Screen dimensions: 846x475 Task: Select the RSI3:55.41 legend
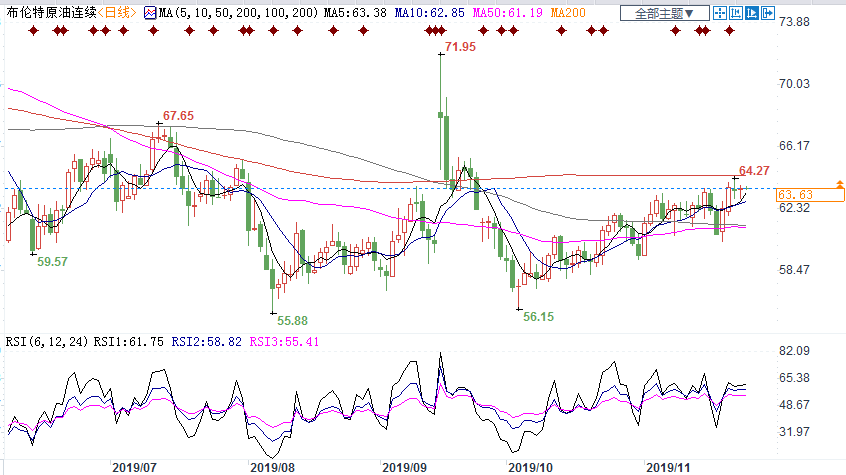(284, 342)
